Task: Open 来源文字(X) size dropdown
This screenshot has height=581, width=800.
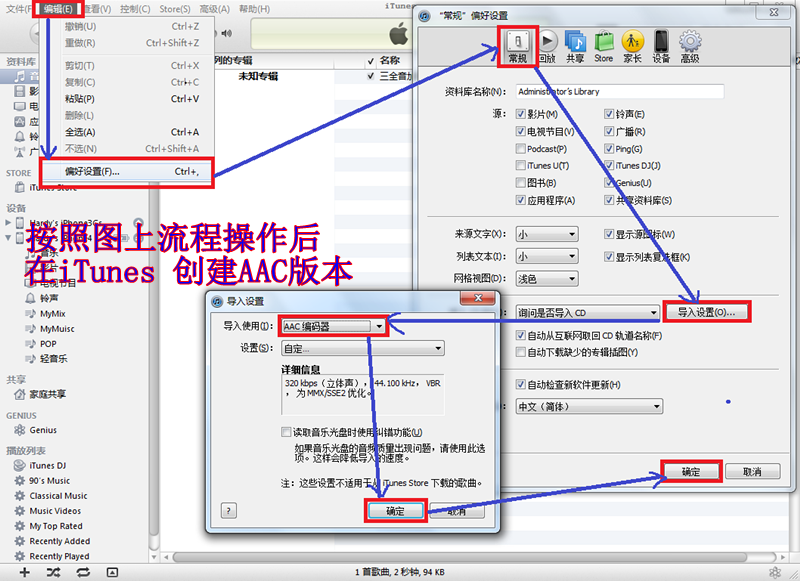Action: [546, 234]
